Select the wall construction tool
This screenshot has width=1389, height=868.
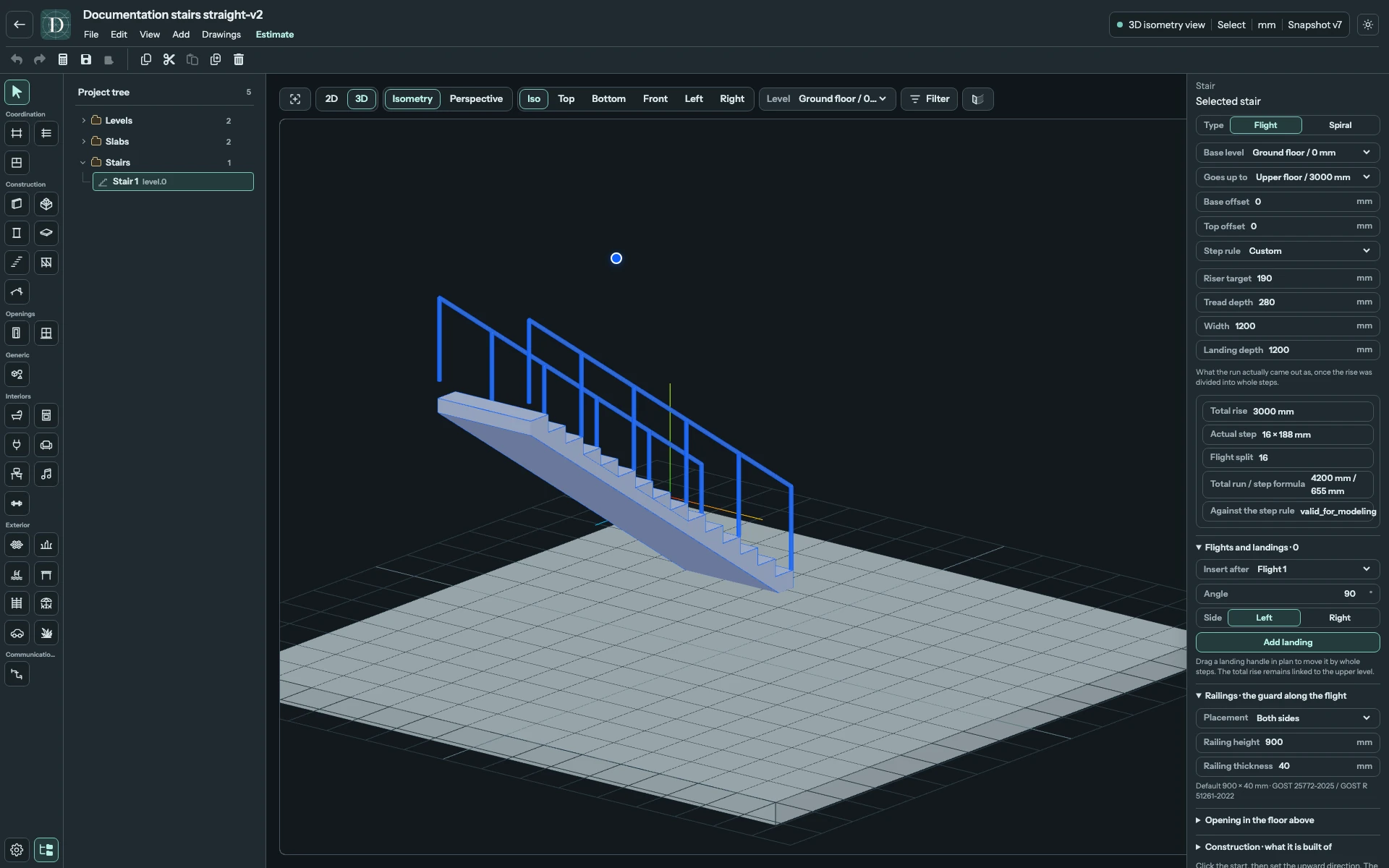pos(17,204)
